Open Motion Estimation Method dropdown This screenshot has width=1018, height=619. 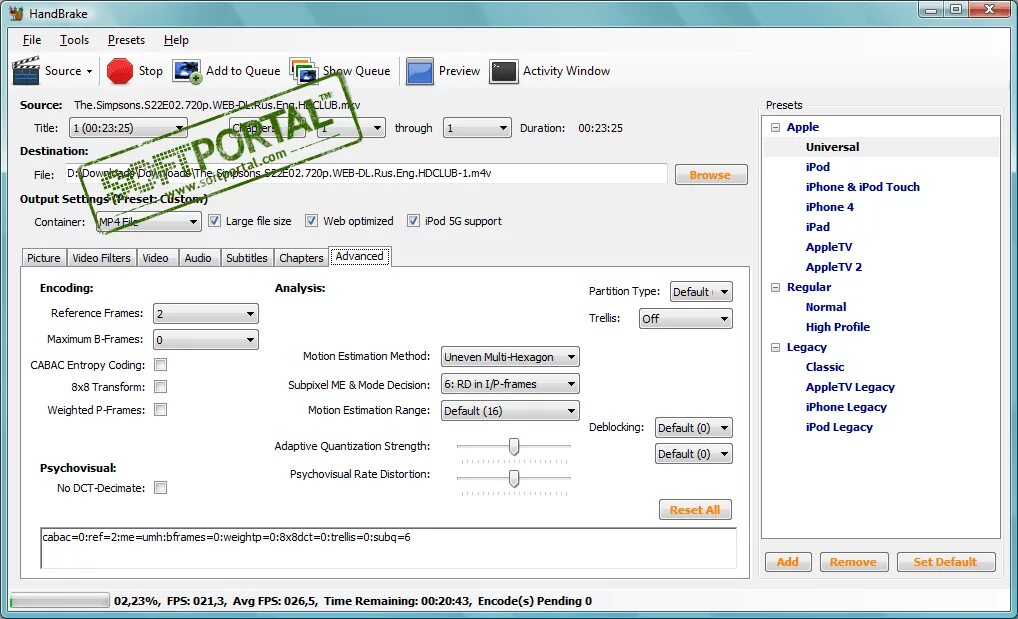click(x=510, y=357)
